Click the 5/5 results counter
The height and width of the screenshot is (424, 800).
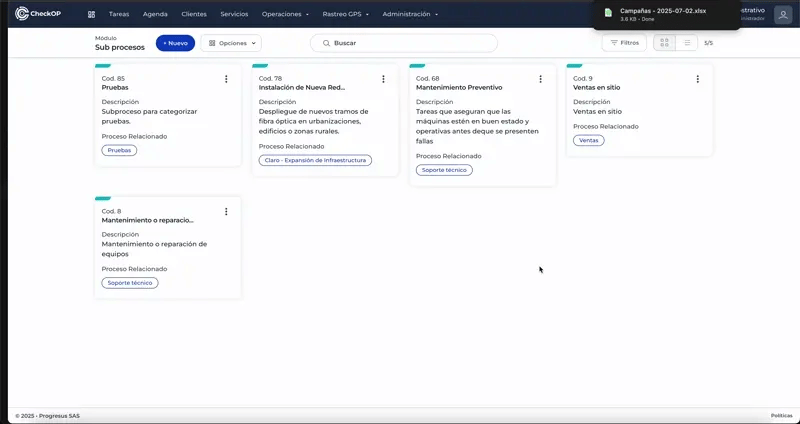coord(708,43)
